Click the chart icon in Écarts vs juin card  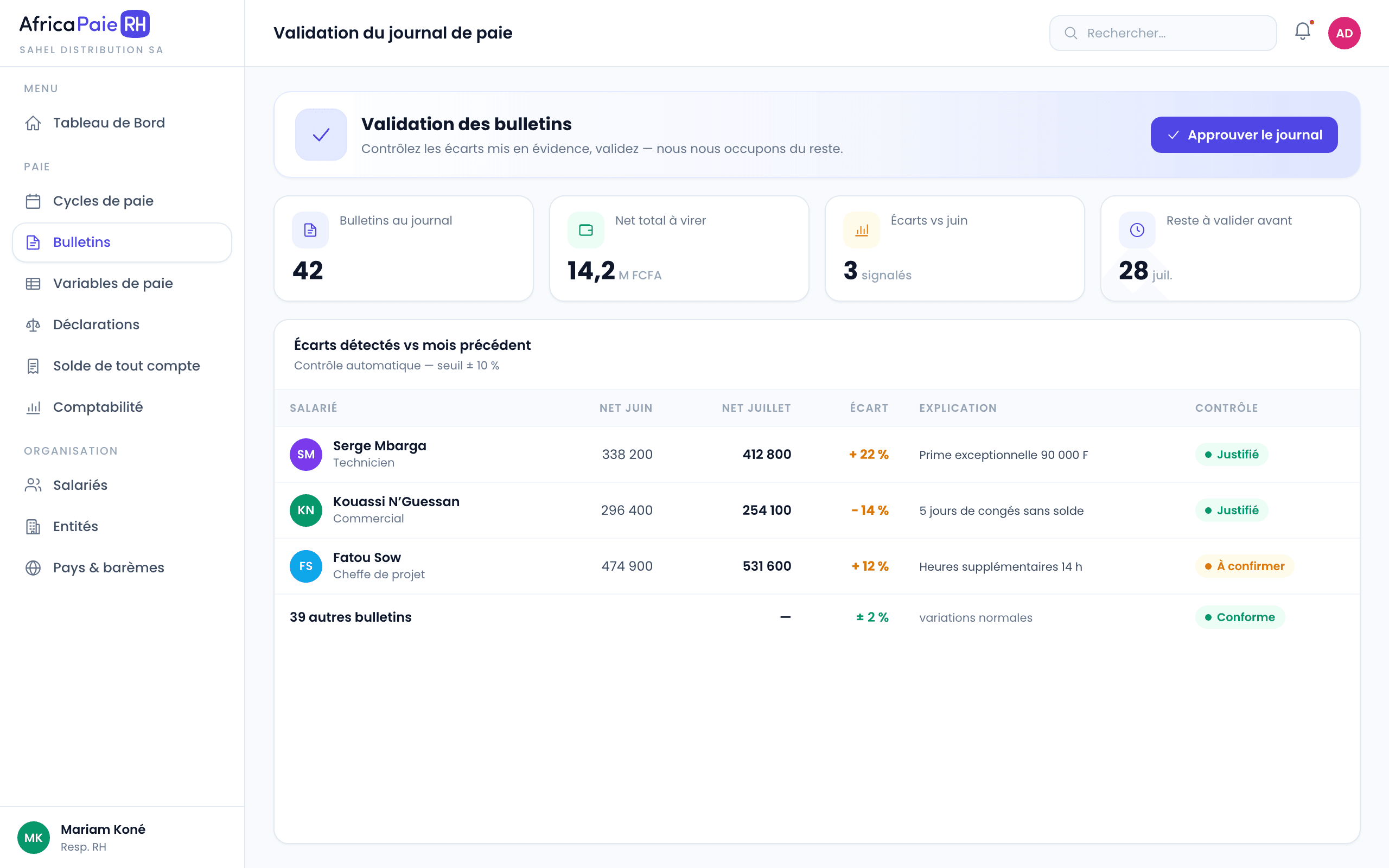point(862,230)
